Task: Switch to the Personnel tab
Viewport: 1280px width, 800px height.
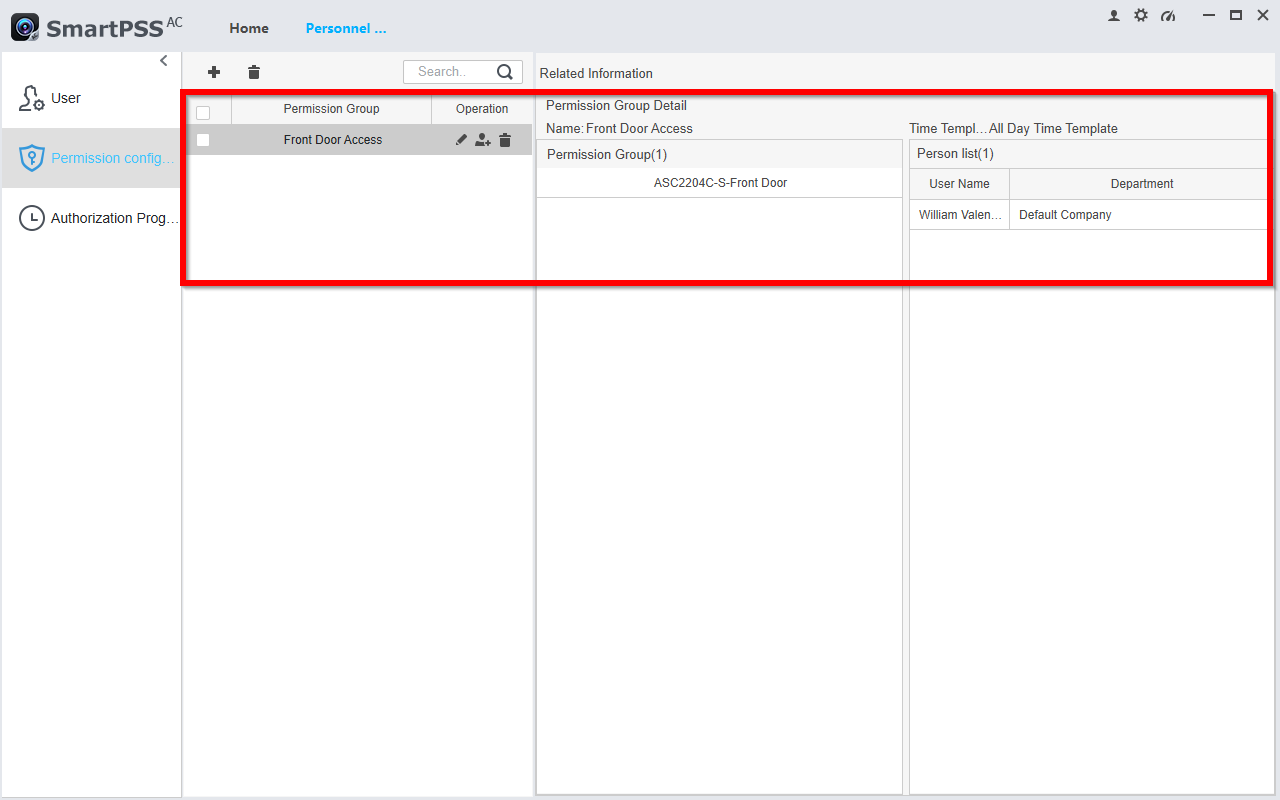Action: coord(346,29)
